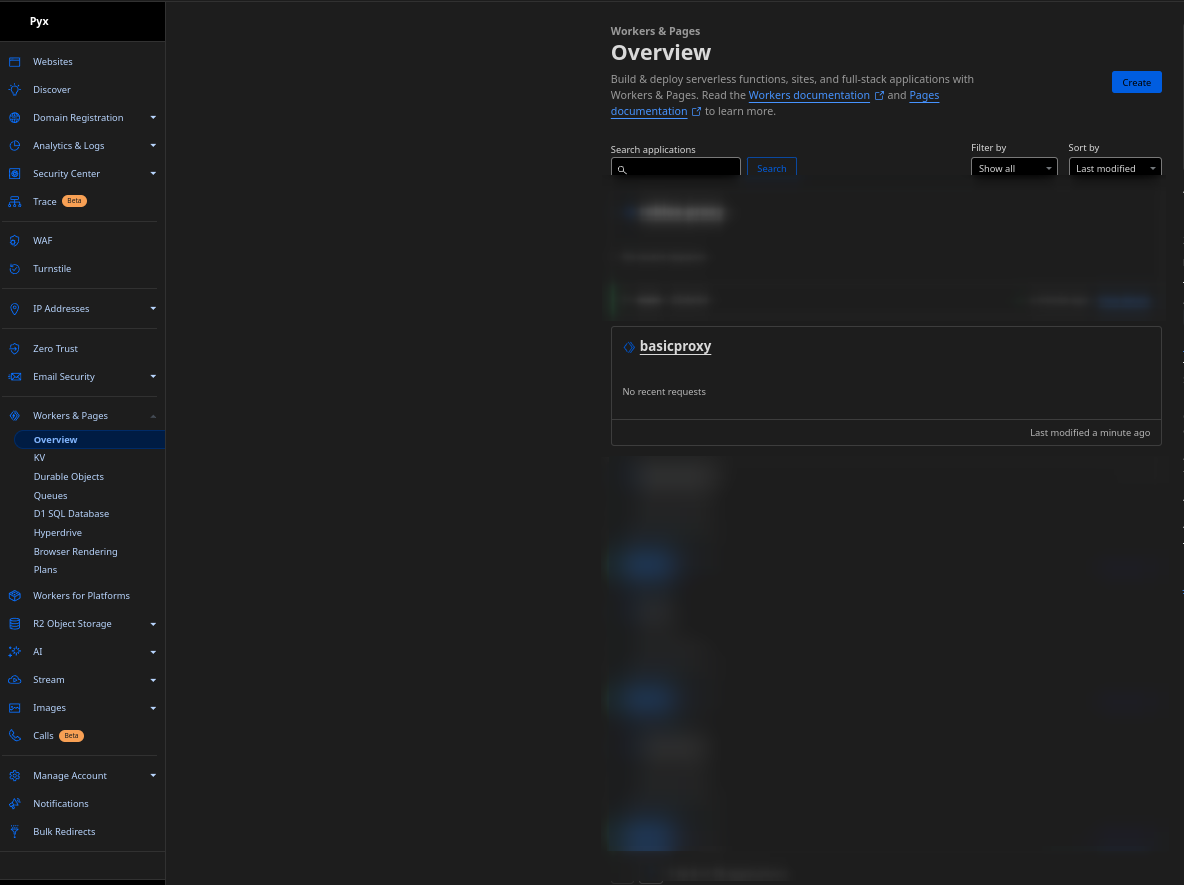Open the KV submenu item

pyautogui.click(x=39, y=458)
